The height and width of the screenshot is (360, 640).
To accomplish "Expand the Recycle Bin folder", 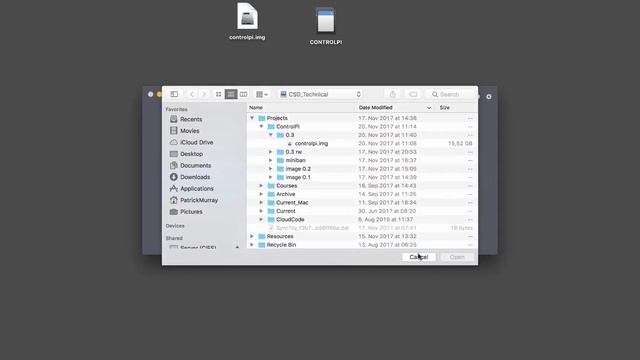I will click(x=252, y=245).
